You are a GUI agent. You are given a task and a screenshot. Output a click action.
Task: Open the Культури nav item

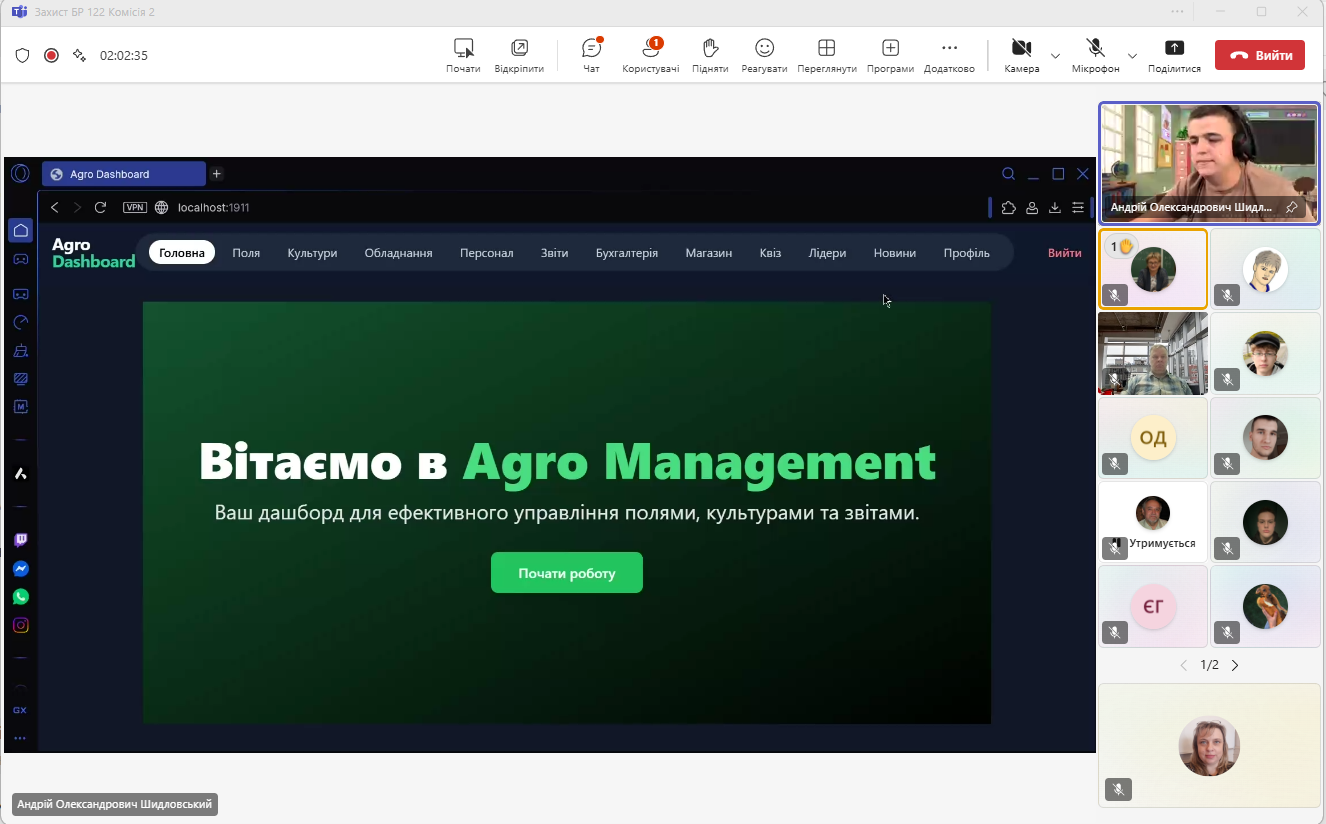(312, 253)
